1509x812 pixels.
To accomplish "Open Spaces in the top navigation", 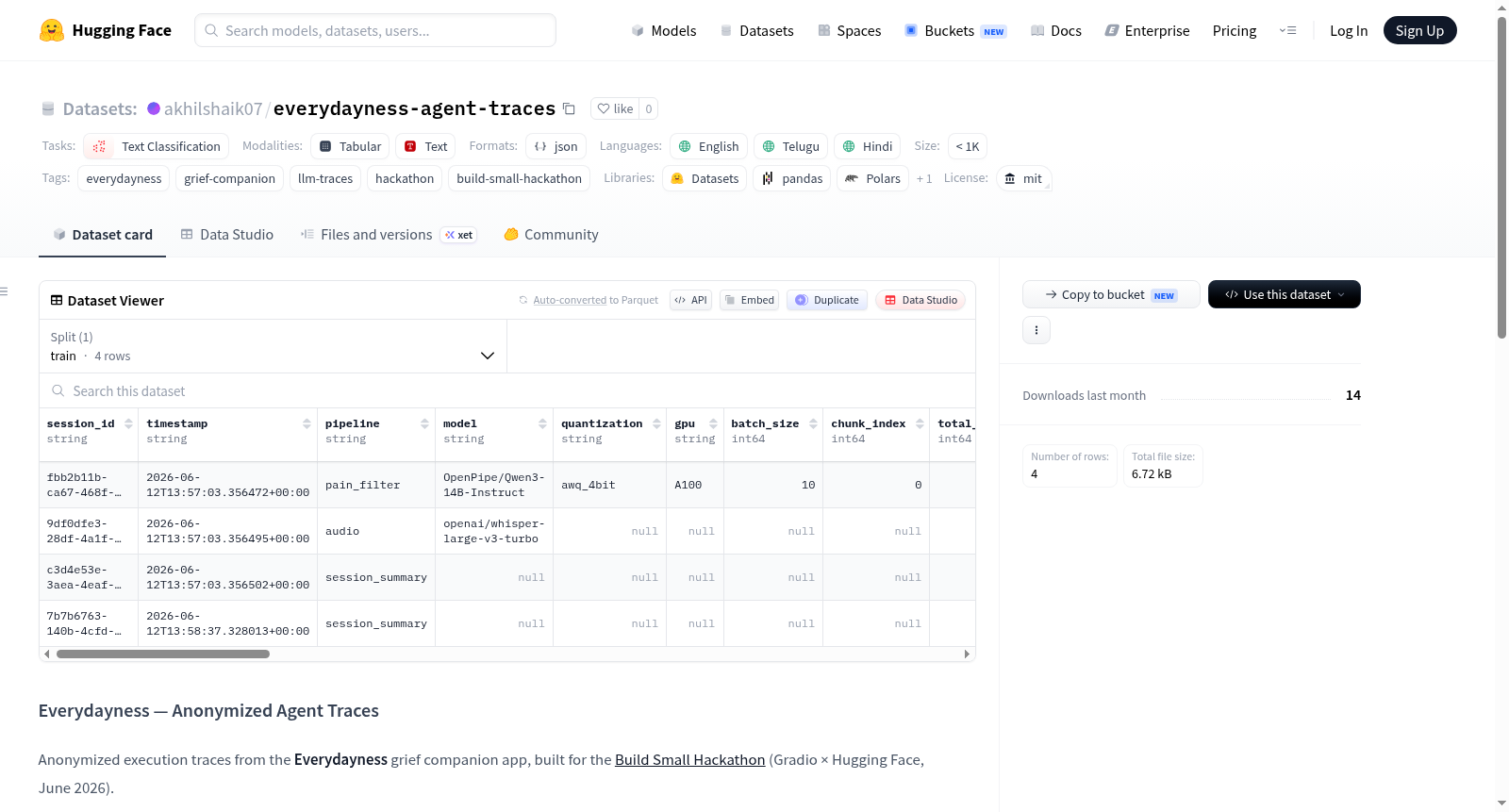I will [x=850, y=30].
